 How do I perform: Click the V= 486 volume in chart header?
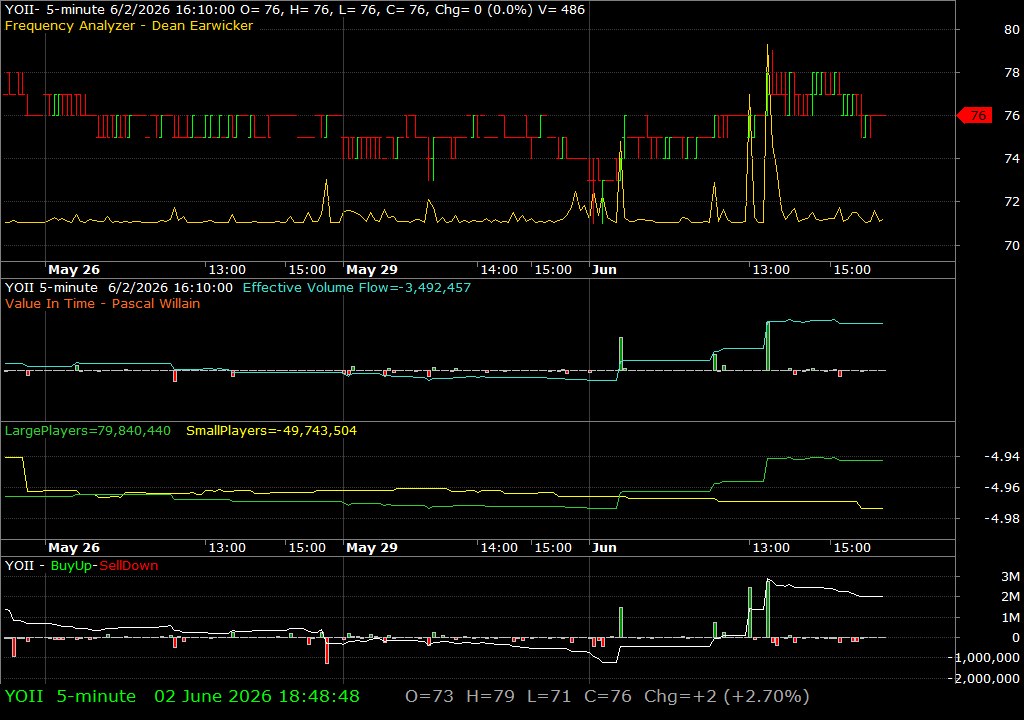(x=561, y=10)
